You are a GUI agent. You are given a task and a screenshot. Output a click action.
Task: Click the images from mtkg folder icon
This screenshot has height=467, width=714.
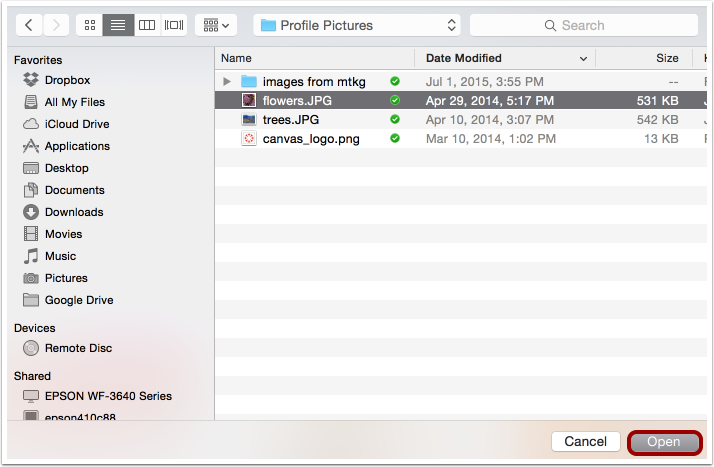[x=249, y=81]
